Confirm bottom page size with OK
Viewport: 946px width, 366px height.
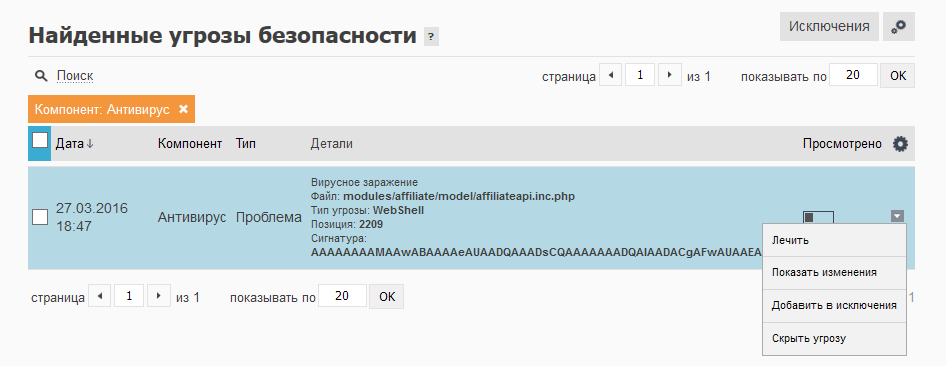pos(387,297)
